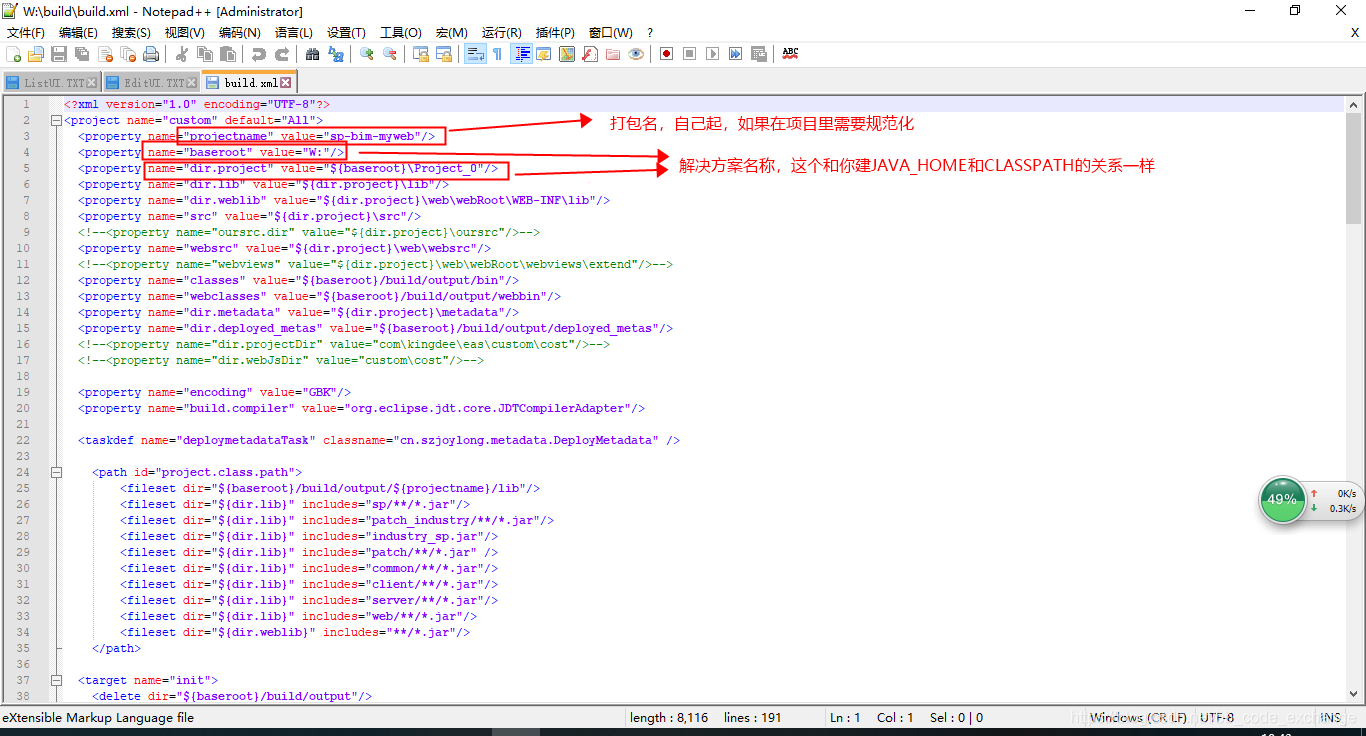
Task: Click Windows (CR LF) in status bar
Action: [1138, 718]
